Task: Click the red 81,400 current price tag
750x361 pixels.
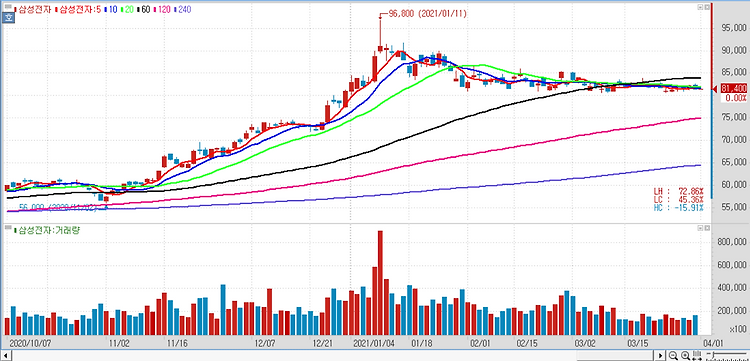Action: click(x=733, y=88)
